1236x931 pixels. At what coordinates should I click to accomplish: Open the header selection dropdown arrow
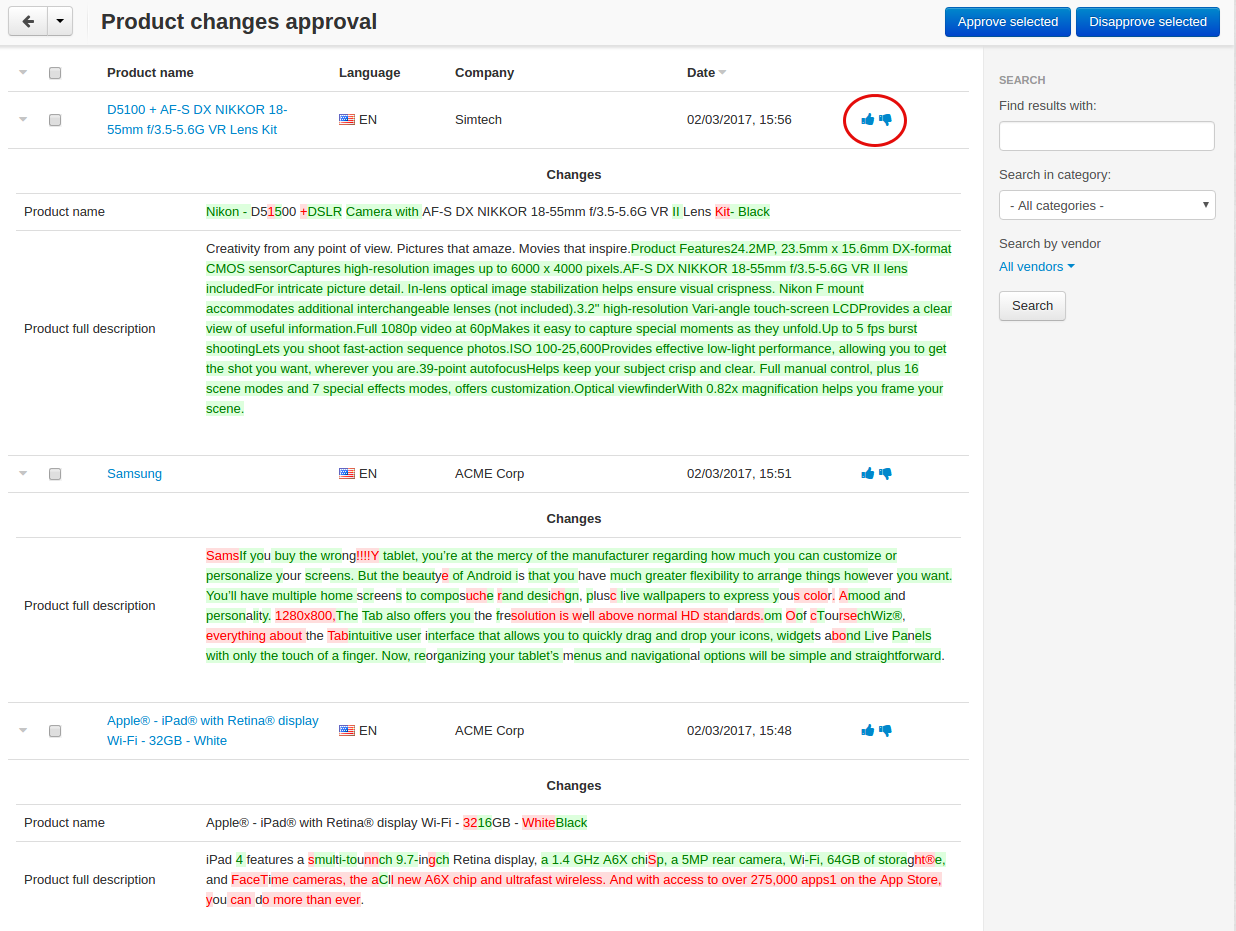coord(23,73)
